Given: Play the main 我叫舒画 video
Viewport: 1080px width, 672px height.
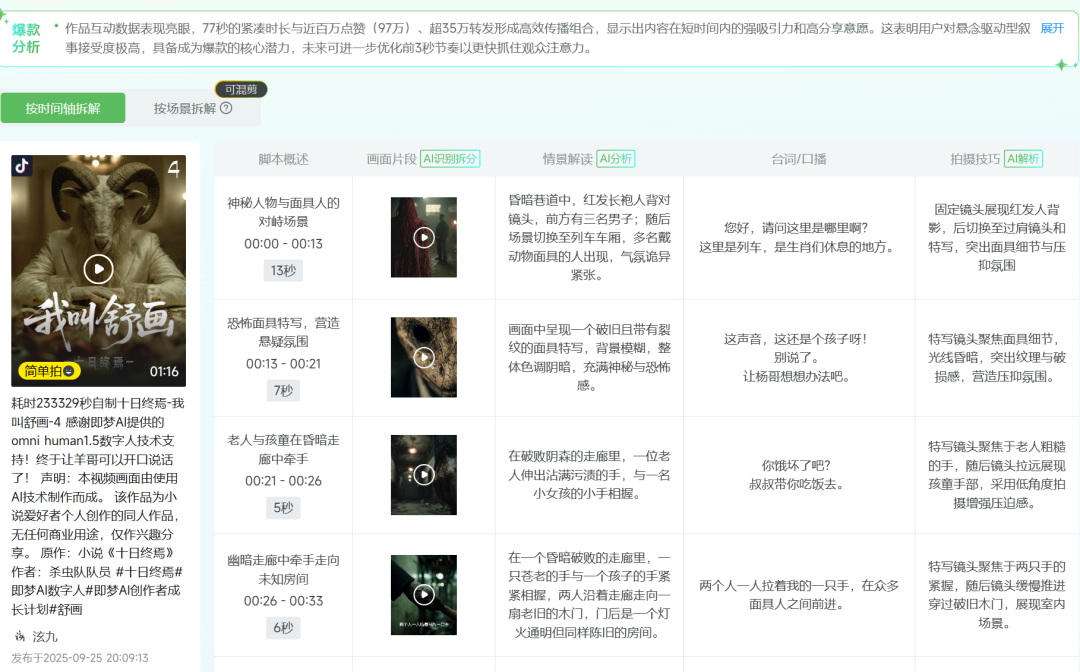Looking at the screenshot, I should [99, 267].
